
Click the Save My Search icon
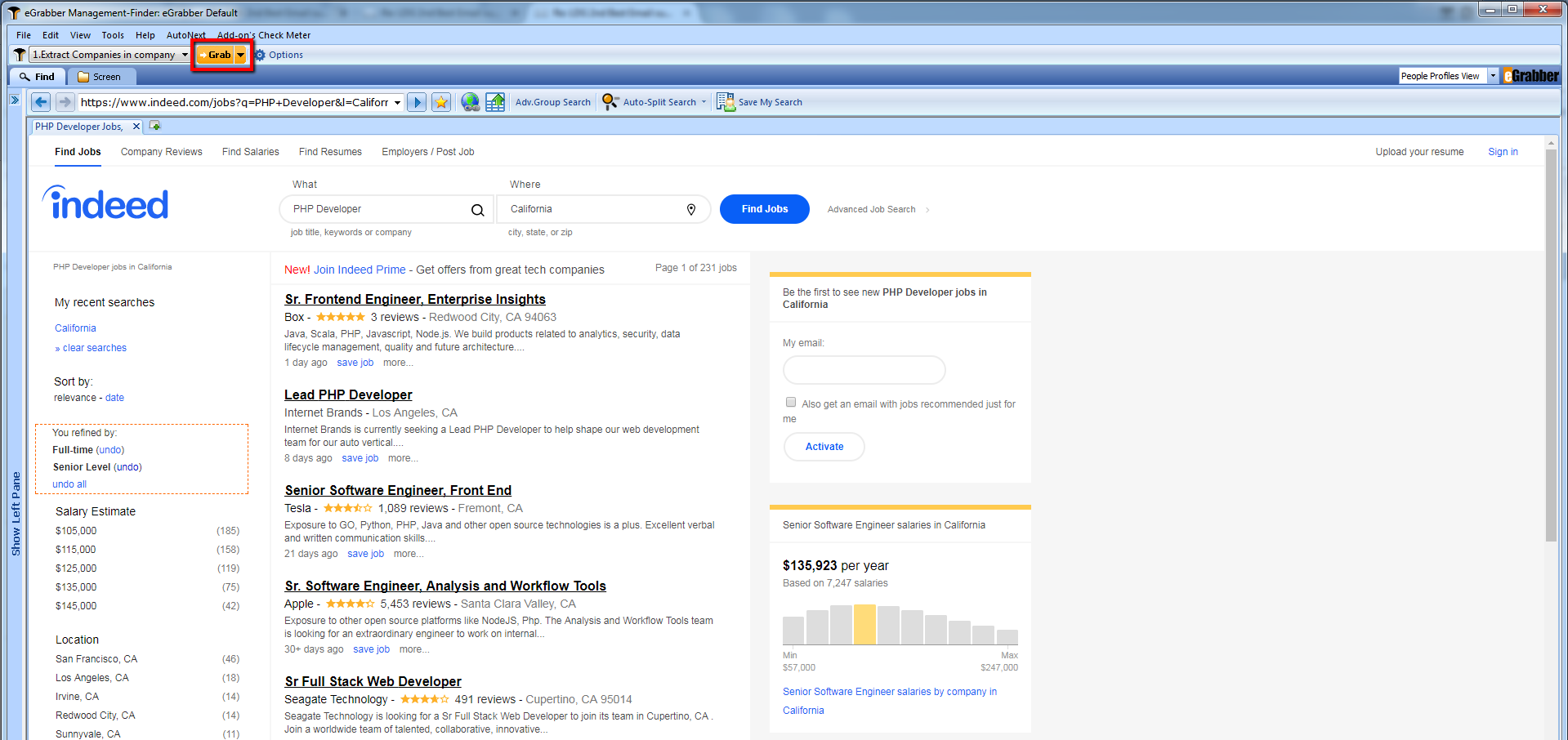(726, 102)
